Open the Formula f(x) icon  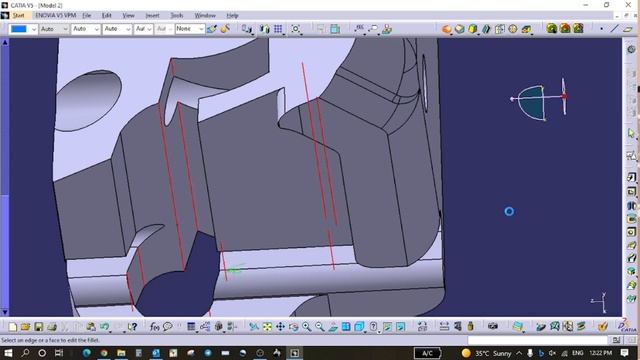point(154,327)
